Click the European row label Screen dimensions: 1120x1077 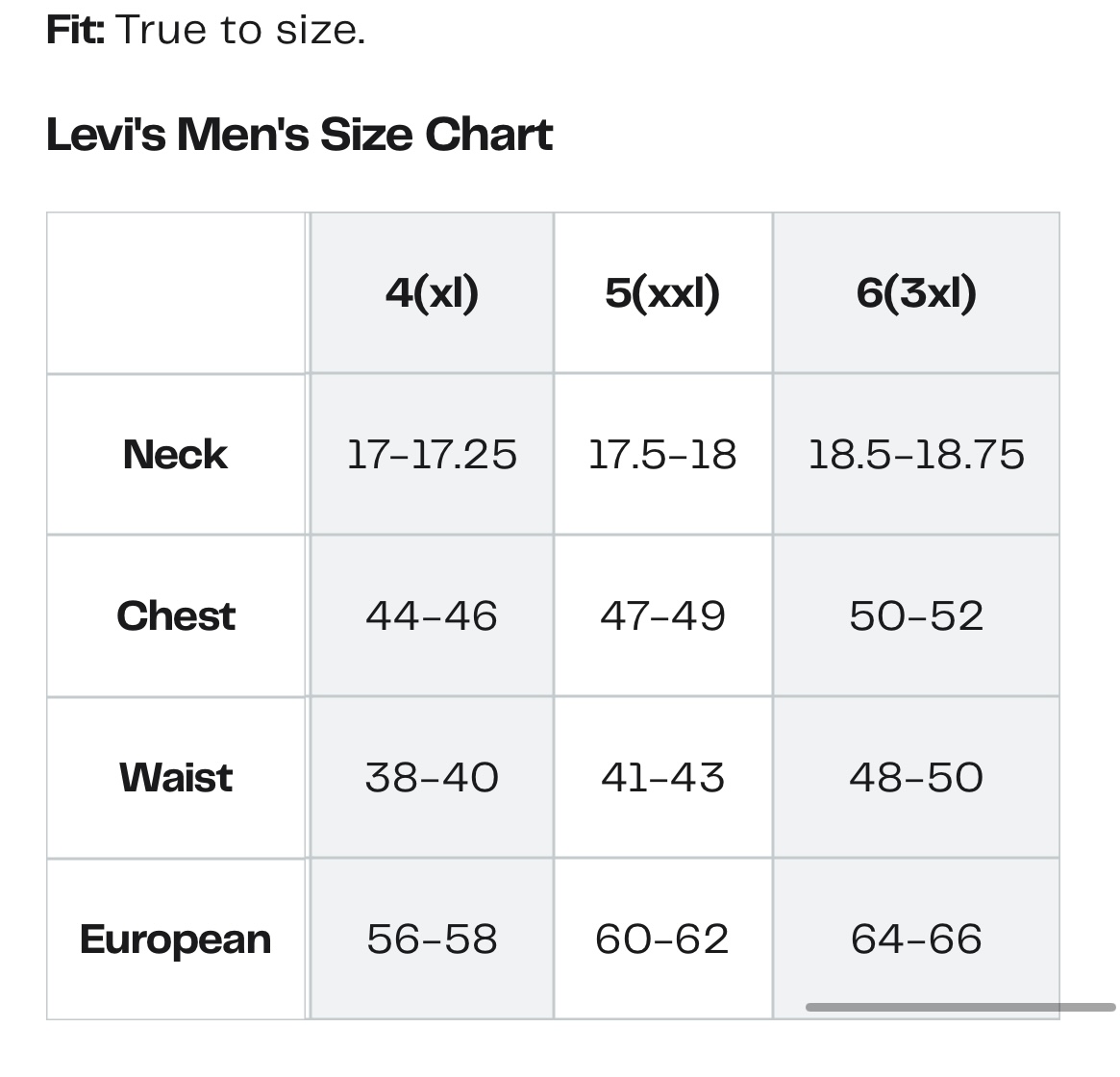176,939
